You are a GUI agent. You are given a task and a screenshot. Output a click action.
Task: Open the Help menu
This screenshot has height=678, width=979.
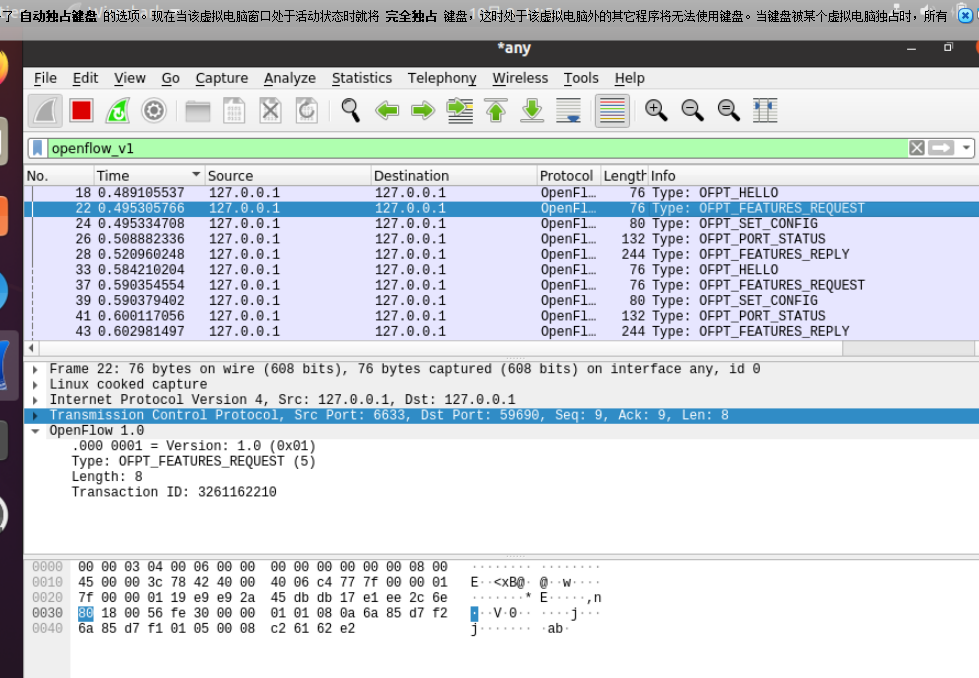click(629, 78)
